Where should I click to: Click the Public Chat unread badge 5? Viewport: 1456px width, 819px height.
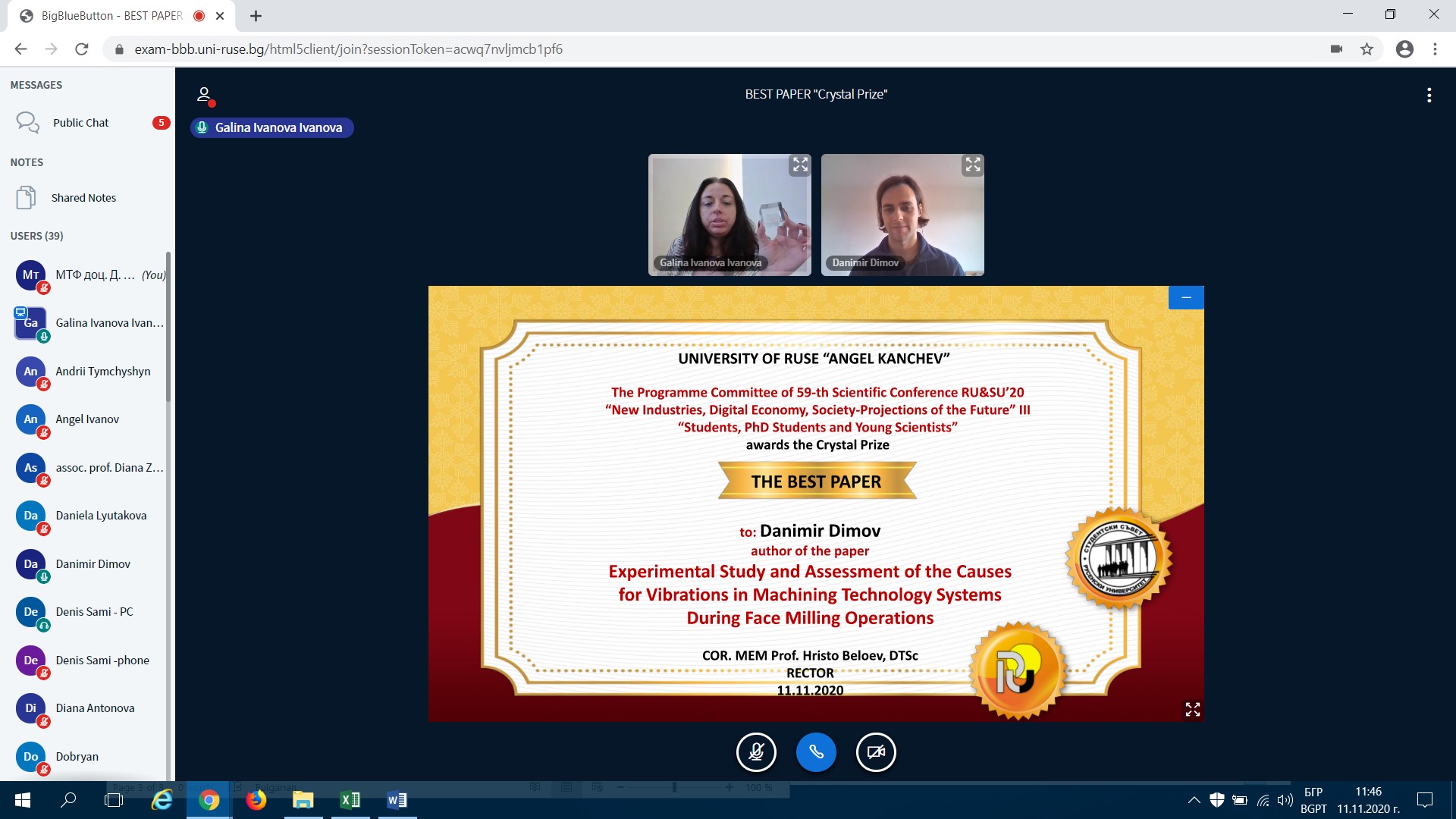click(x=161, y=122)
